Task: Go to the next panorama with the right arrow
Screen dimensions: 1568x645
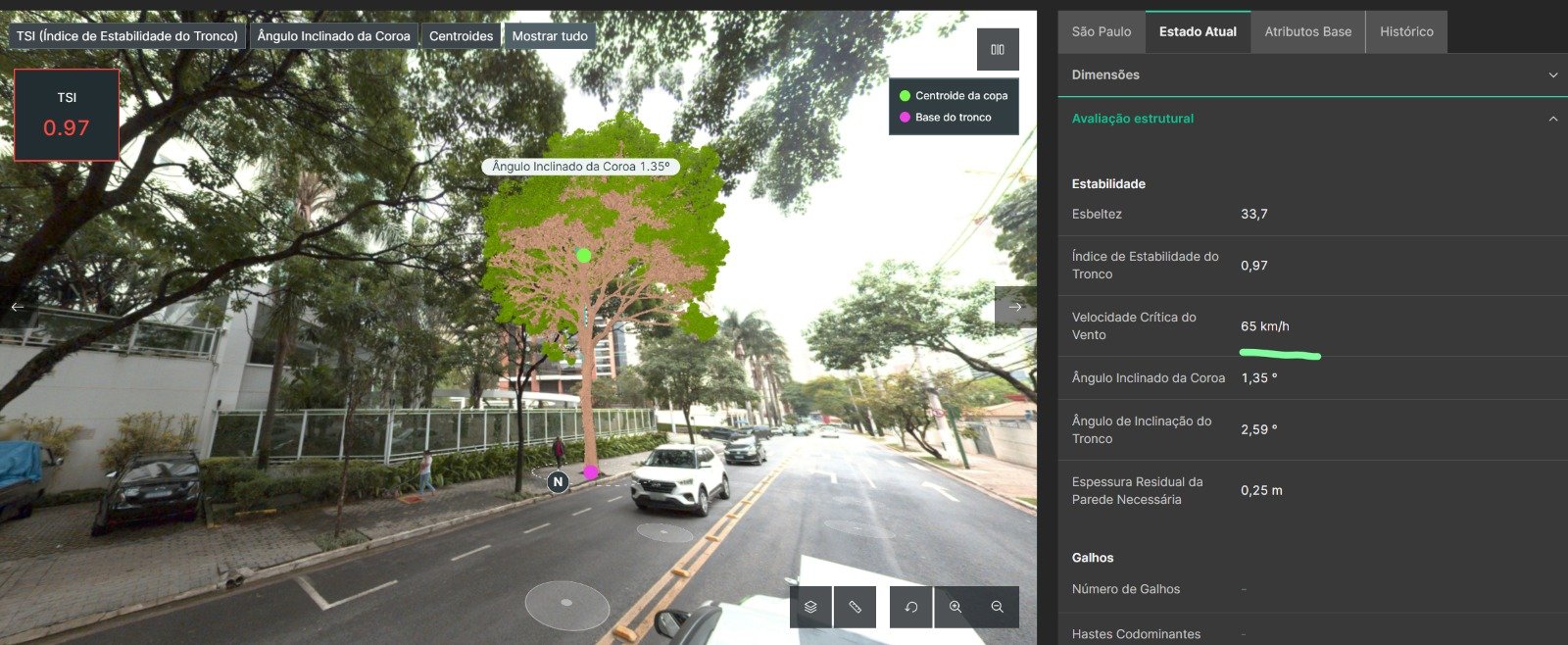Action: (x=1015, y=307)
